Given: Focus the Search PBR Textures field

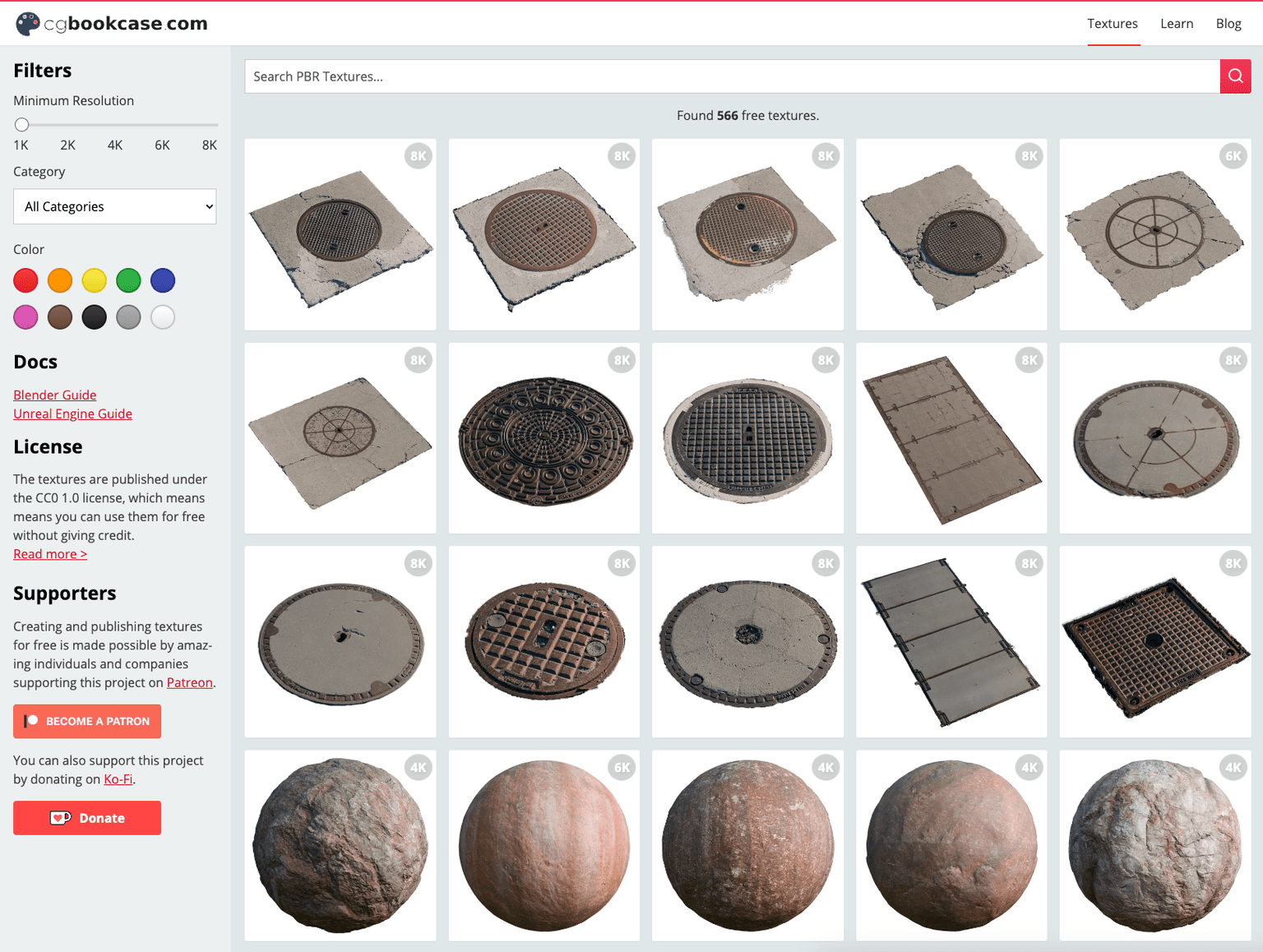Looking at the screenshot, I should (732, 76).
